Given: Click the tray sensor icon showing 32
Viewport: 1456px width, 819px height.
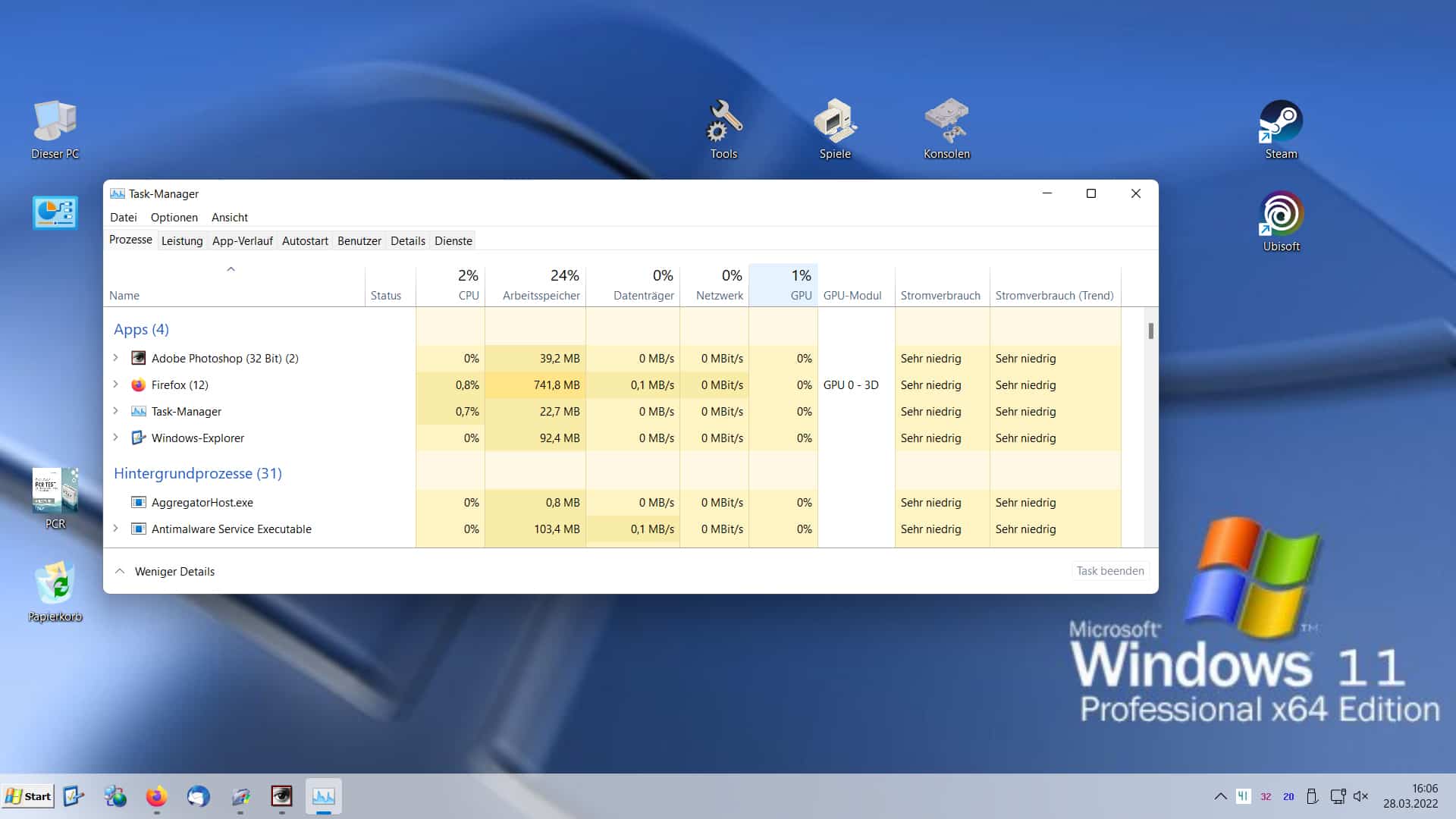Looking at the screenshot, I should click(1266, 796).
